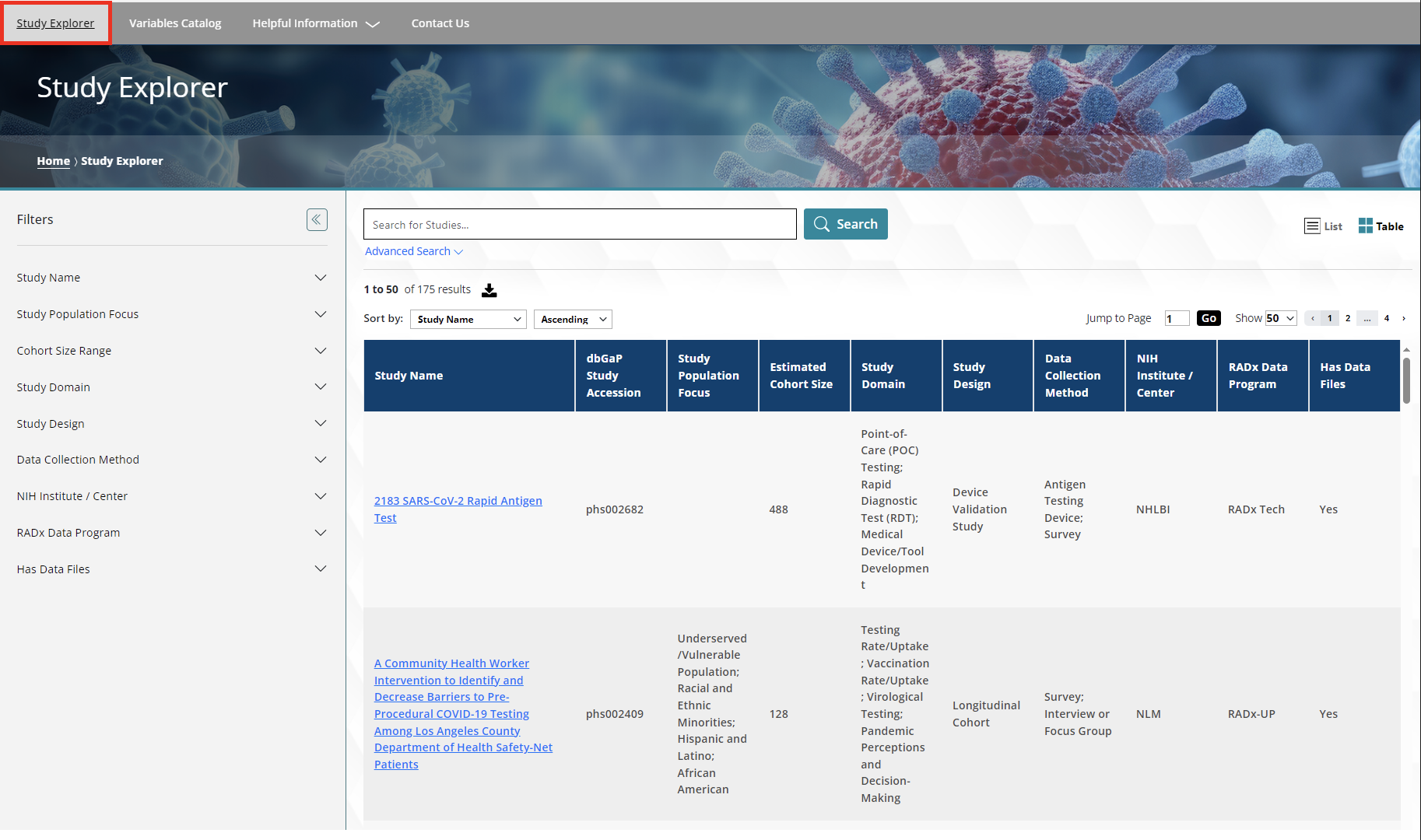
Task: Go to previous results page arrow
Action: click(x=1313, y=318)
